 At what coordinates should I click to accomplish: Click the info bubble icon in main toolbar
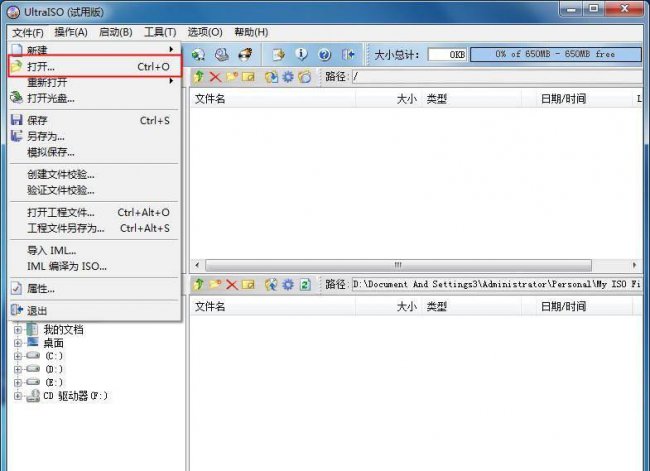(x=301, y=54)
